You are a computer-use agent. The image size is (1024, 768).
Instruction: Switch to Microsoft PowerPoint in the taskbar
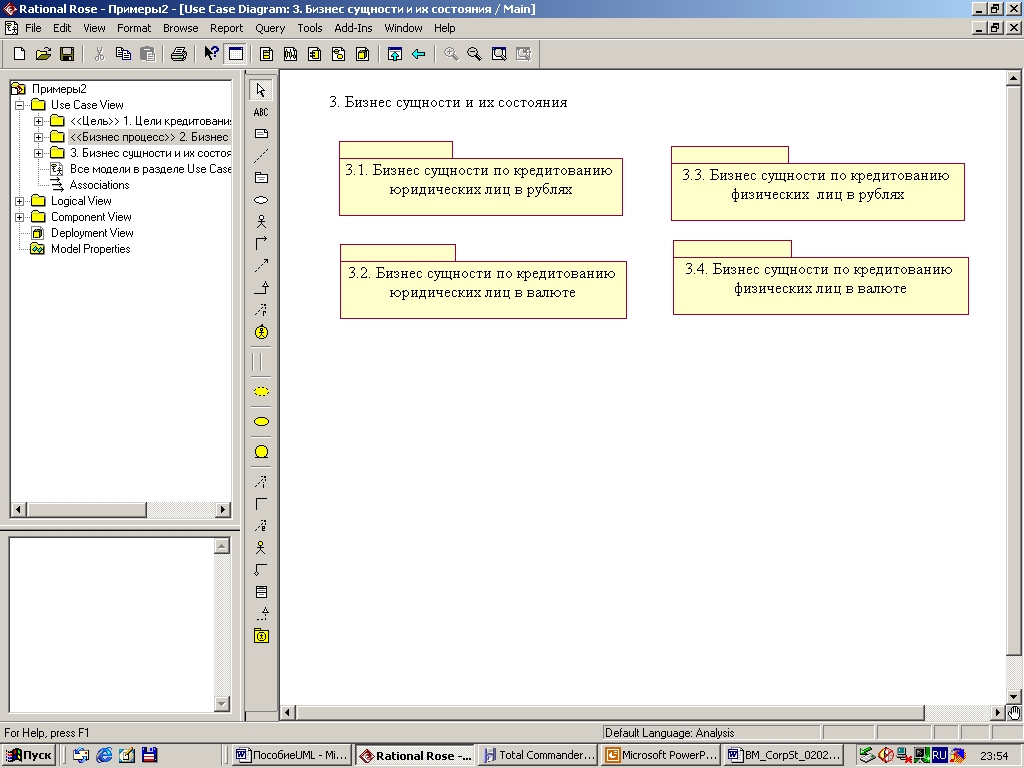(x=661, y=755)
